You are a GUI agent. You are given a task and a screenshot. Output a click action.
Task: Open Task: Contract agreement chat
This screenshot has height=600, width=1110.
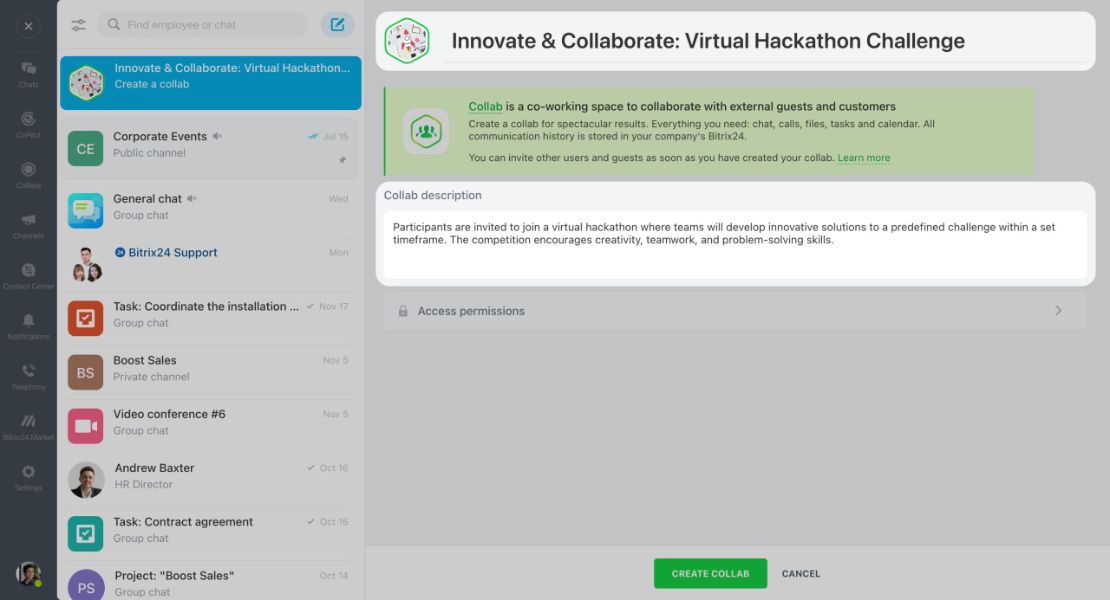coord(210,533)
